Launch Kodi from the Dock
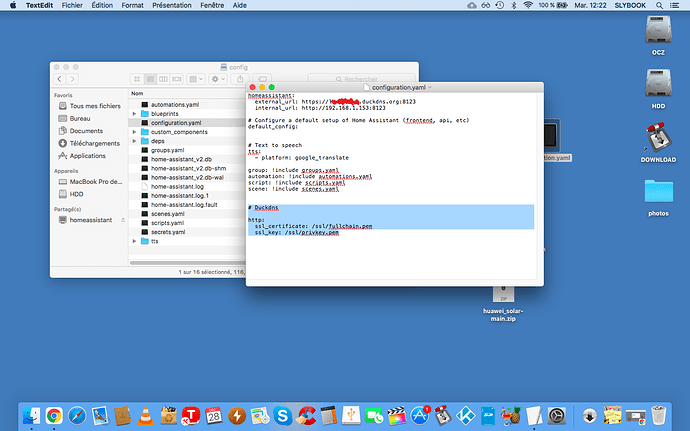The height and width of the screenshot is (431, 690). [465, 416]
